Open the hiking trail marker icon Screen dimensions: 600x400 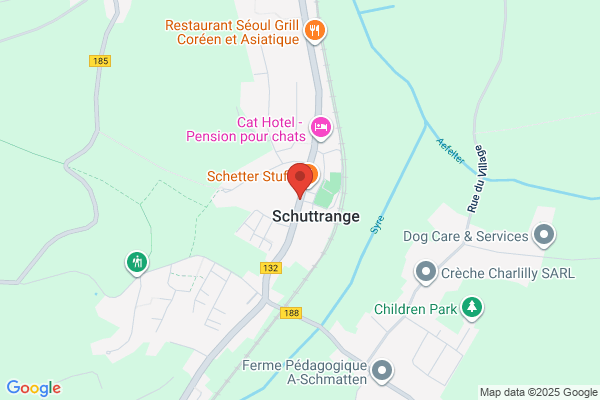click(137, 263)
